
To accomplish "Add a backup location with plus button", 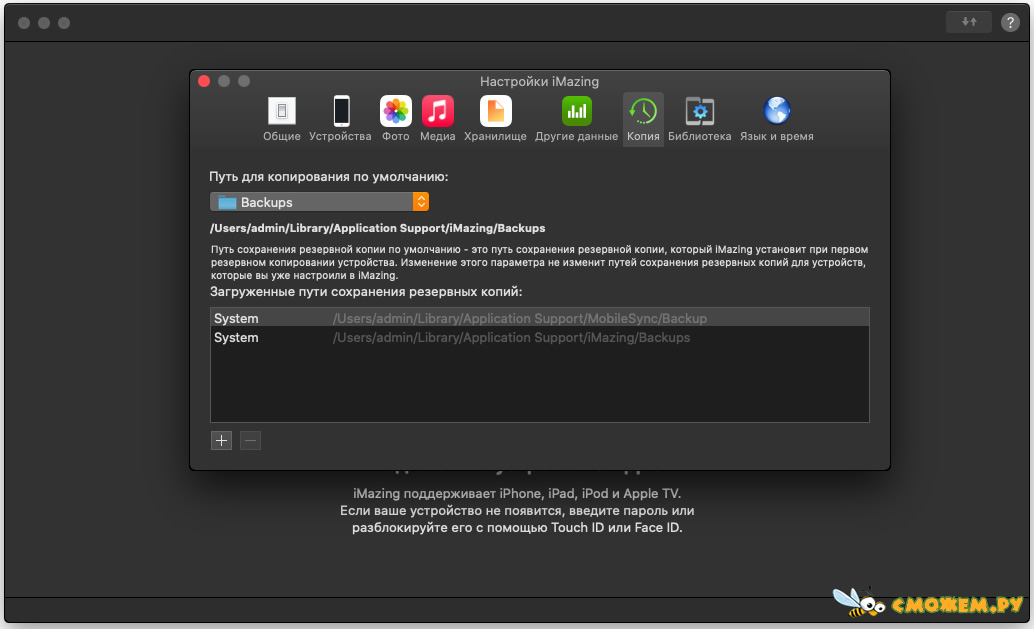I will [x=222, y=440].
